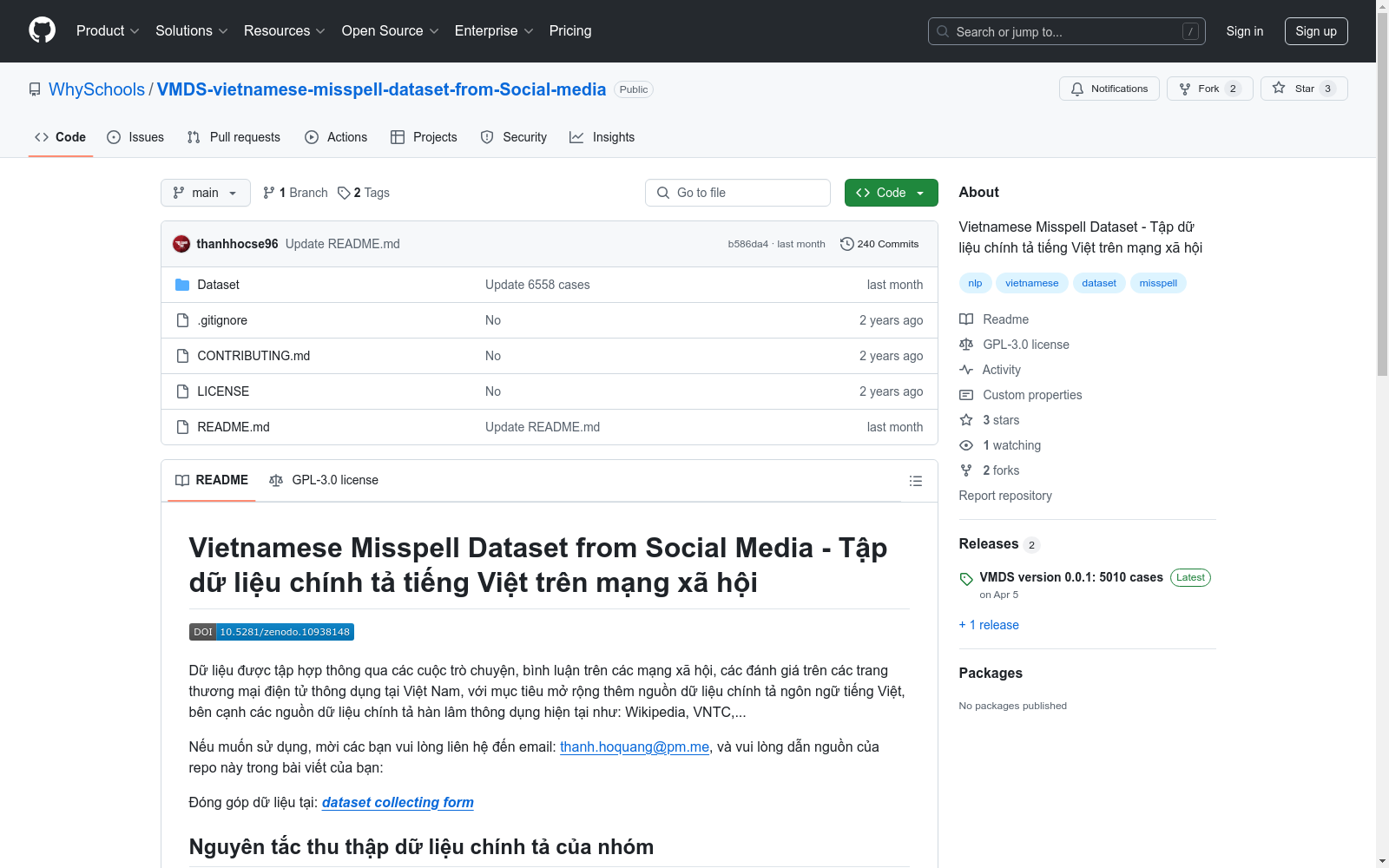Open the 240 Commits link
1389x868 pixels.
879,244
